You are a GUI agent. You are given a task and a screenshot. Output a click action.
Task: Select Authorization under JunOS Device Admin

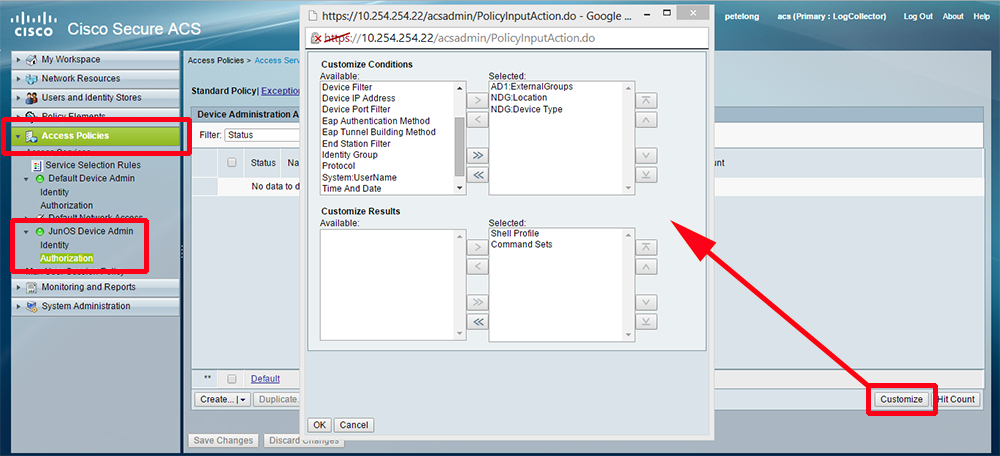[x=66, y=258]
